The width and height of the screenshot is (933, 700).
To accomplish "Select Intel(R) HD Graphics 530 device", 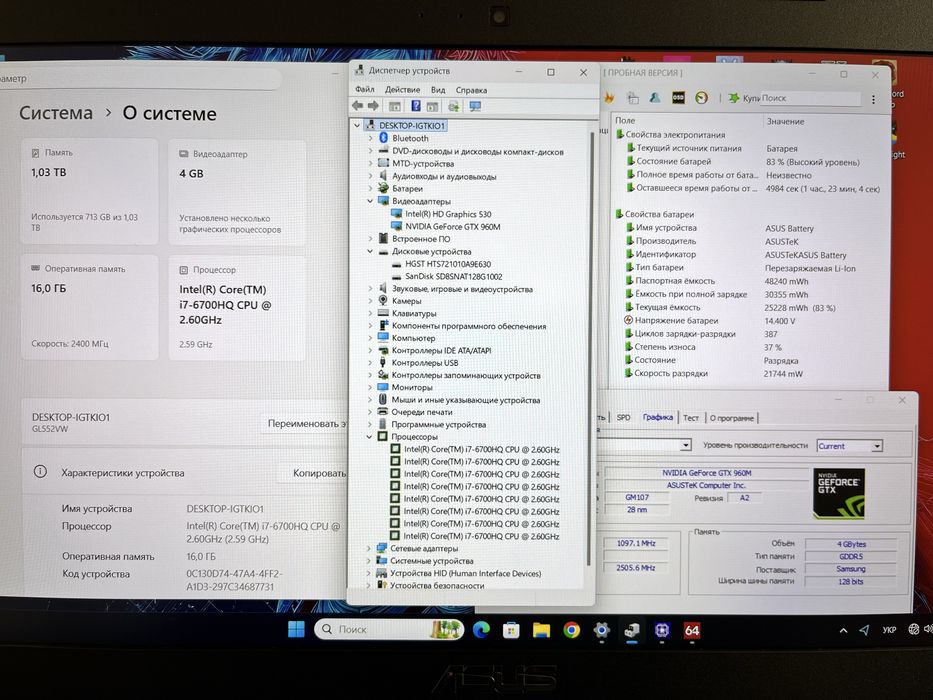I will coord(448,214).
